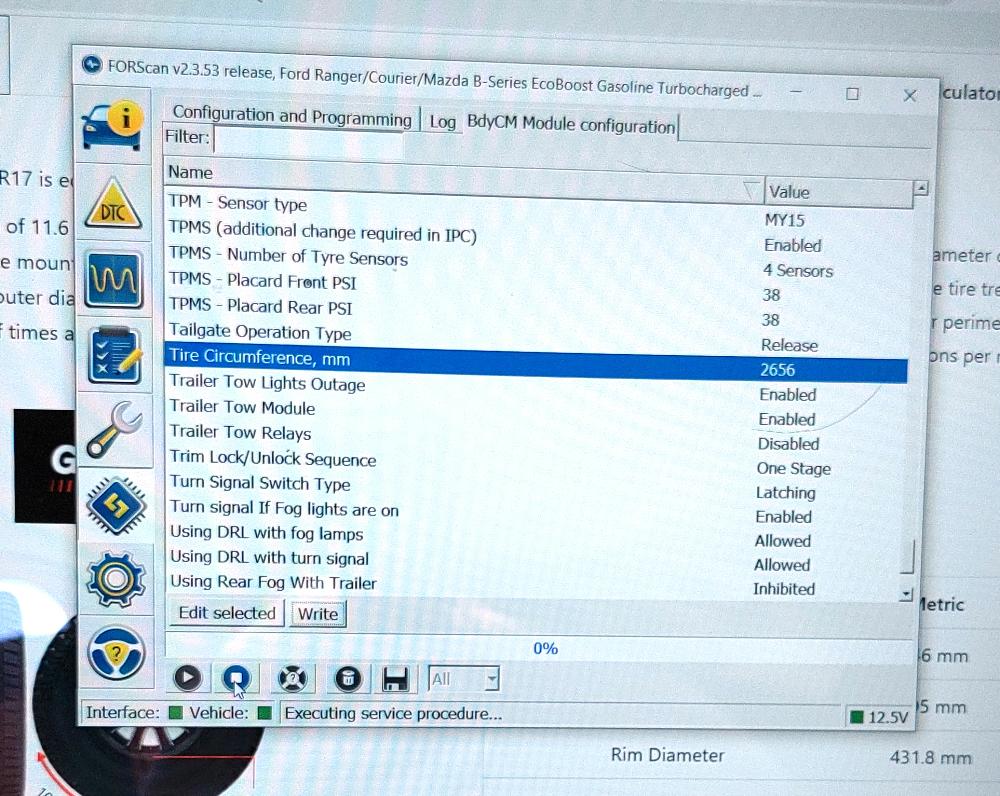Viewport: 1000px width, 796px height.
Task: Switch to Configuration and Programming tab
Action: click(292, 116)
